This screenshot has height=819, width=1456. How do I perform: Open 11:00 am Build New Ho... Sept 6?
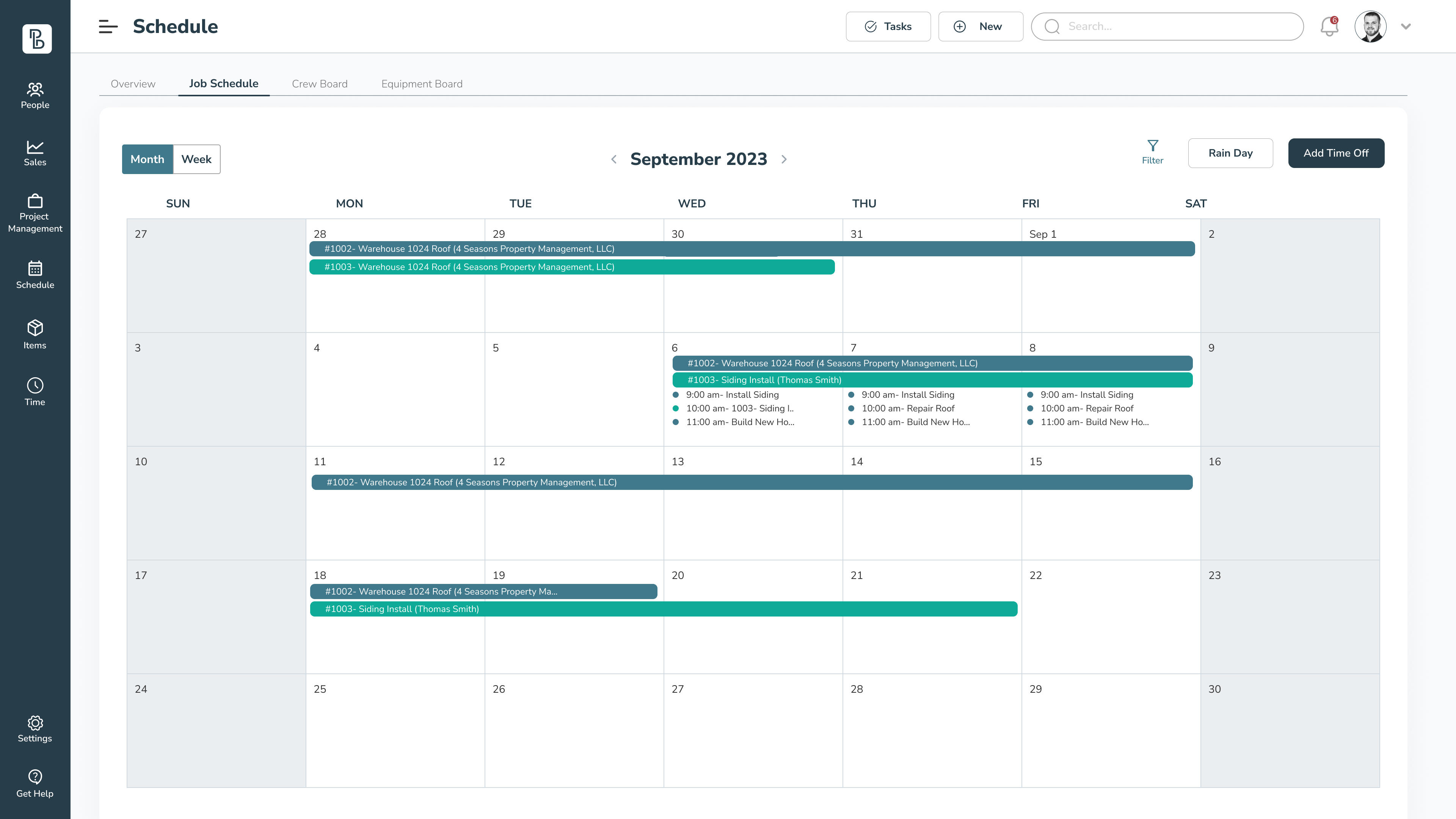[734, 422]
